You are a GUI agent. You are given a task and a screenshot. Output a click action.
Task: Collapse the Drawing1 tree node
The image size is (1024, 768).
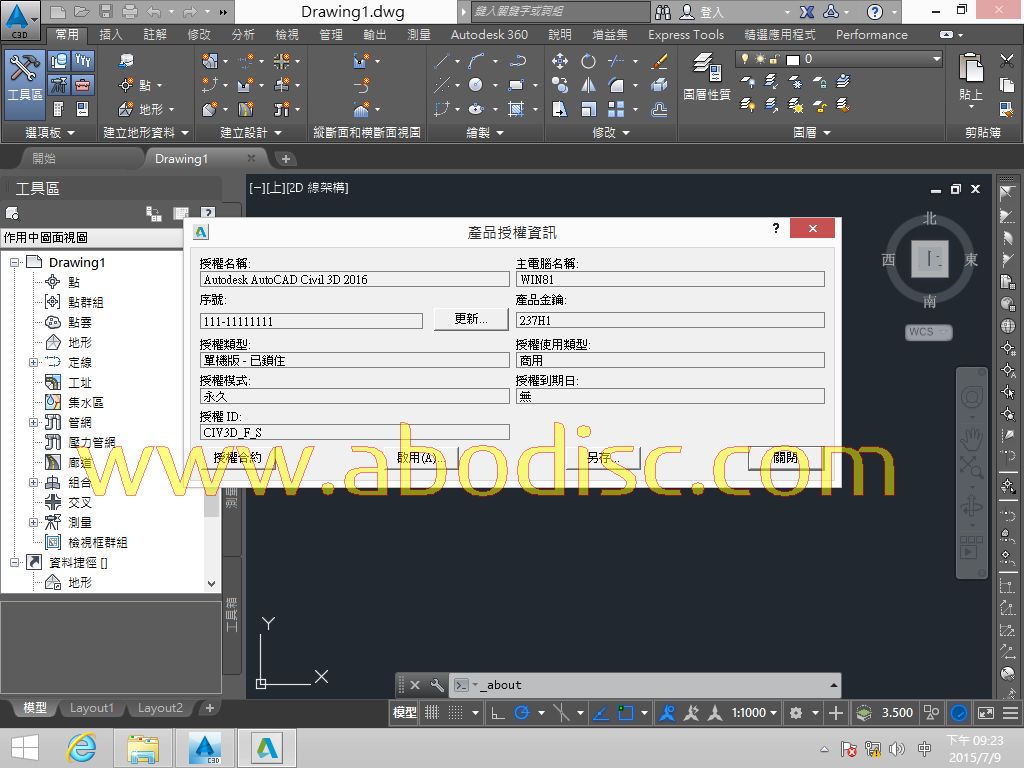point(14,263)
